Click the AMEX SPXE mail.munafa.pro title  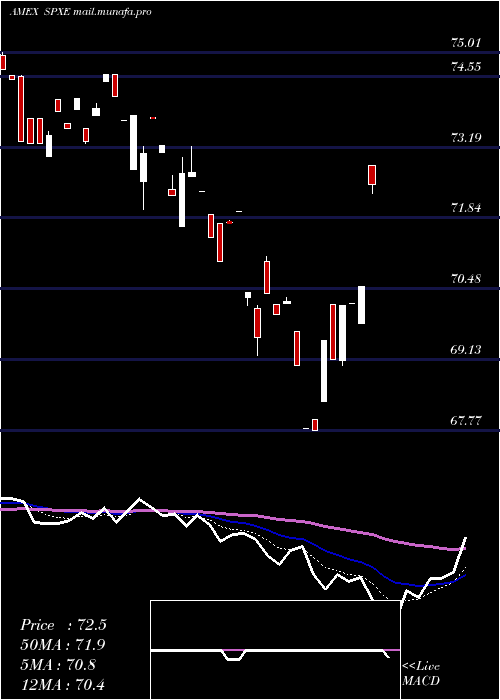[80, 12]
